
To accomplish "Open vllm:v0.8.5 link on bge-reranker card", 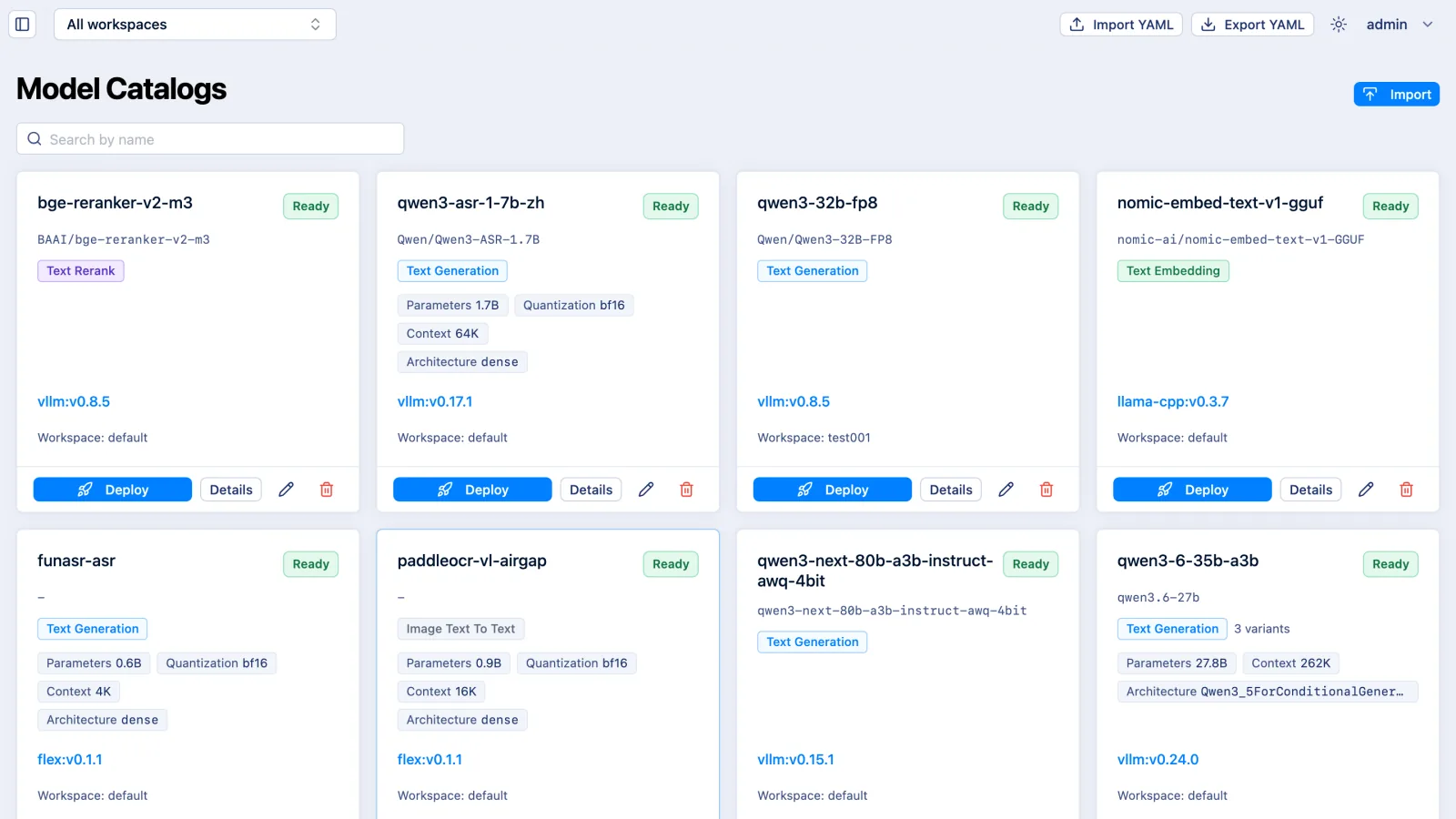I will 74,401.
